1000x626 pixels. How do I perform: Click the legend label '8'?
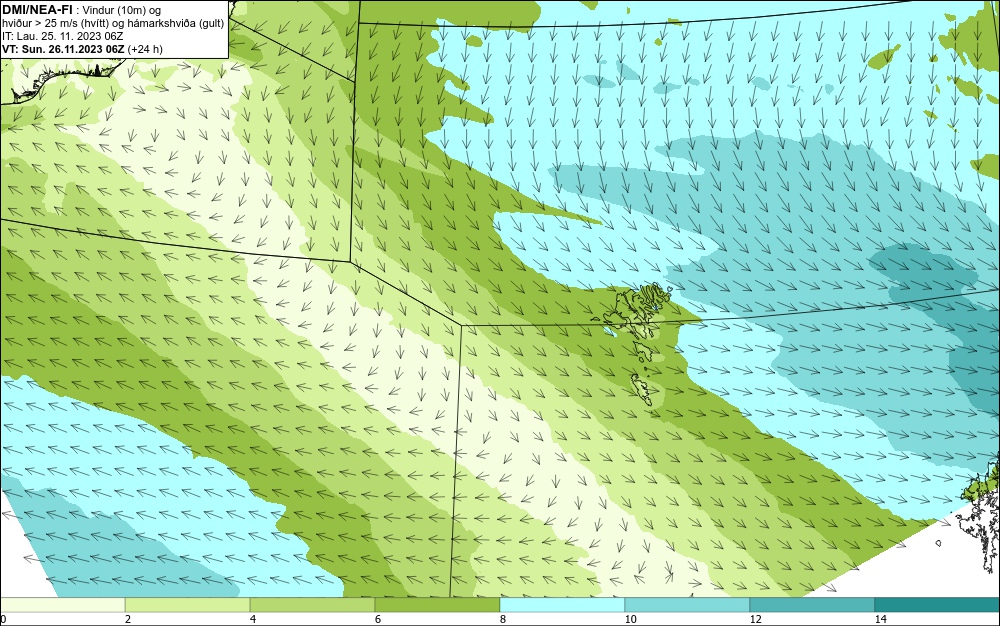(x=503, y=619)
